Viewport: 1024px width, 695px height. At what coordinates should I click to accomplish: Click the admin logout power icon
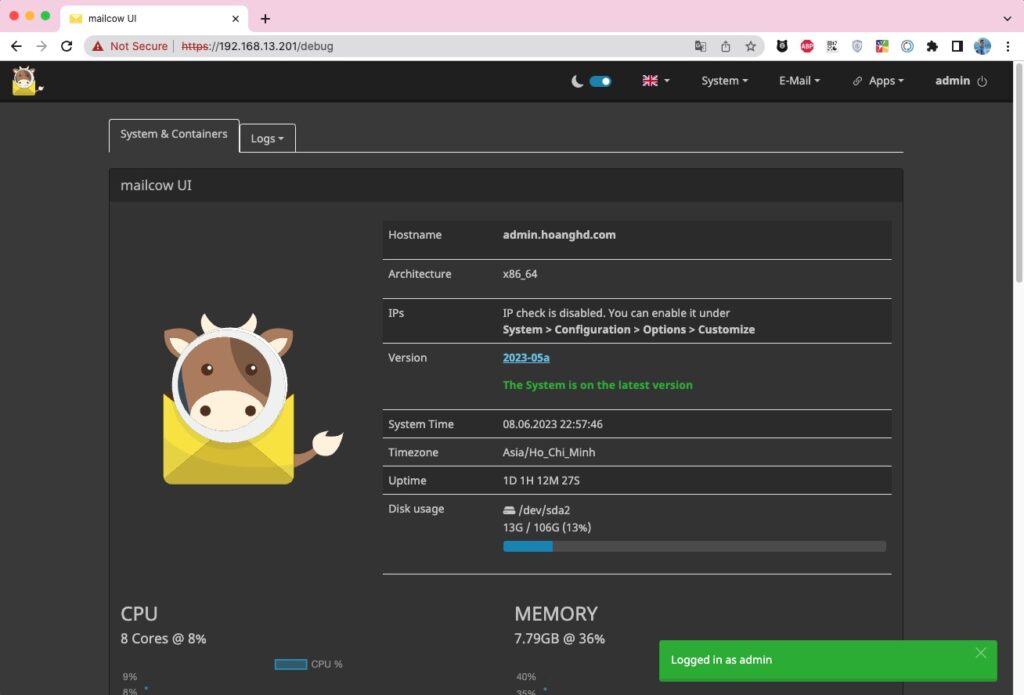982,81
